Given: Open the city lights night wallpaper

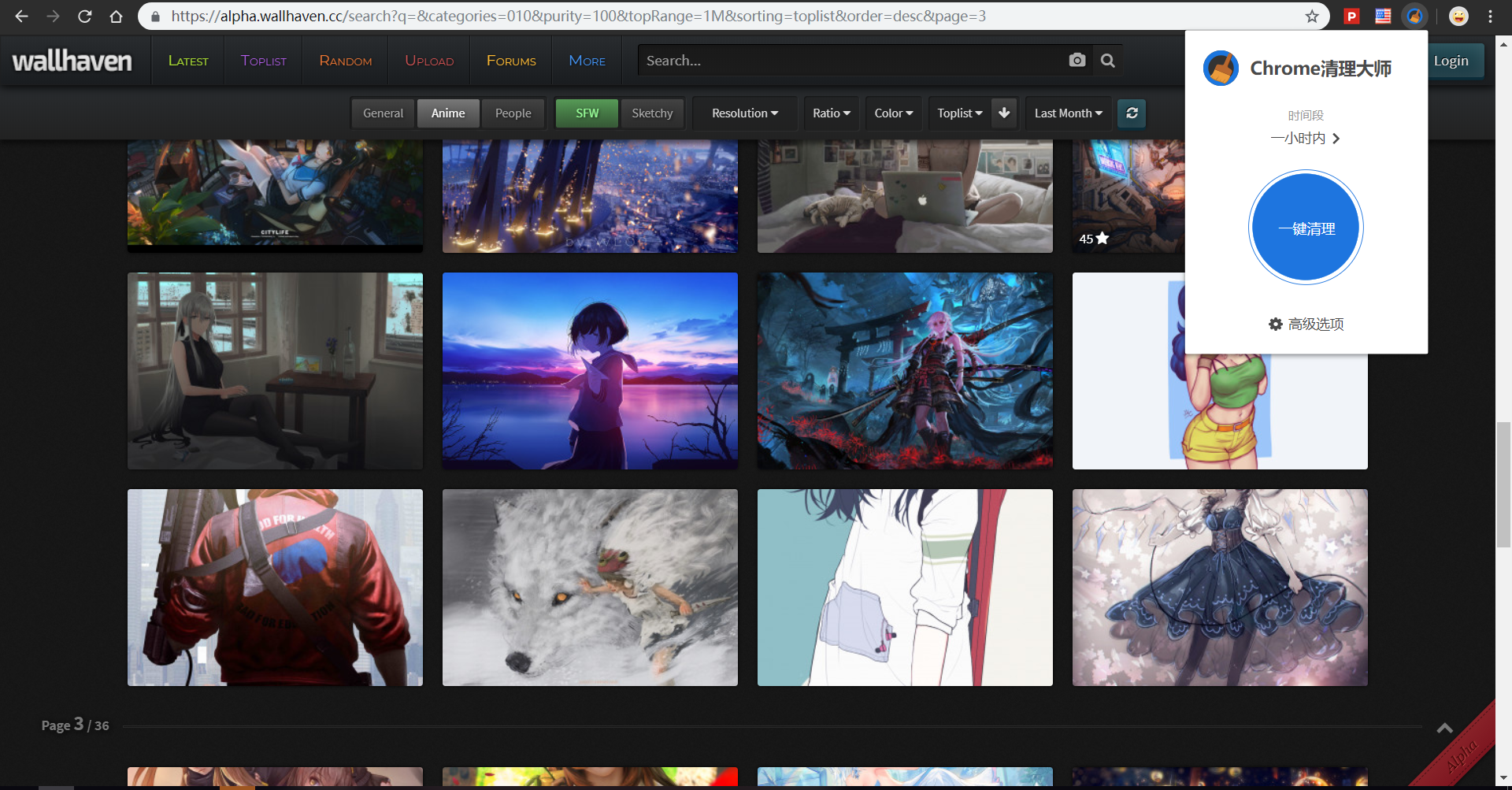Looking at the screenshot, I should pyautogui.click(x=590, y=196).
